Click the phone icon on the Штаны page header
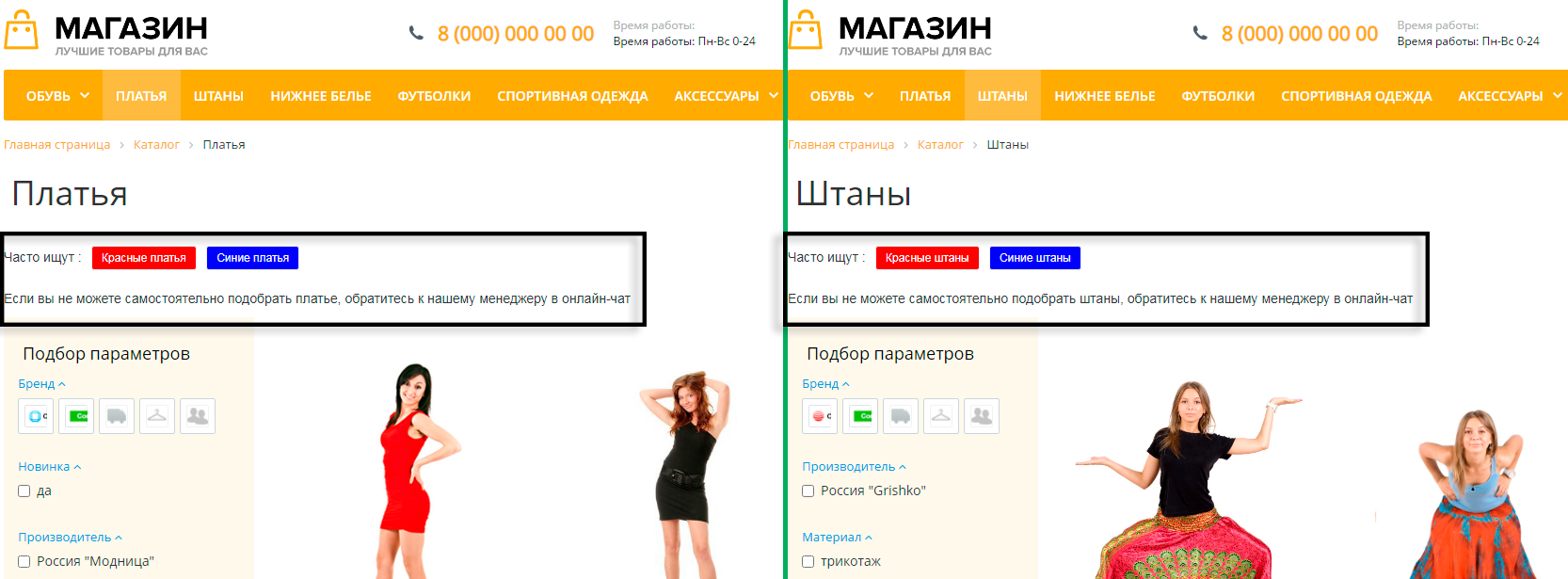 [x=1200, y=33]
